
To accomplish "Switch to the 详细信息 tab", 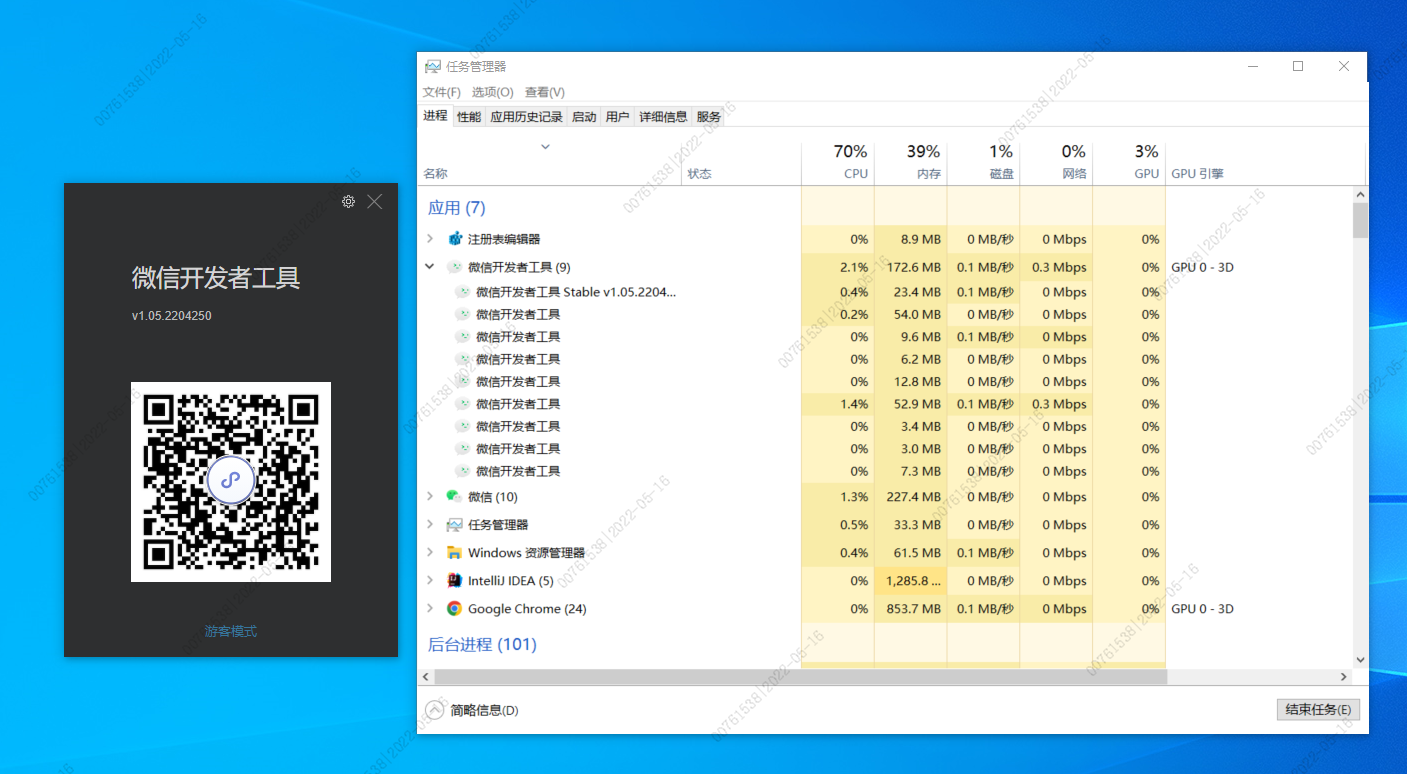I will [x=664, y=117].
